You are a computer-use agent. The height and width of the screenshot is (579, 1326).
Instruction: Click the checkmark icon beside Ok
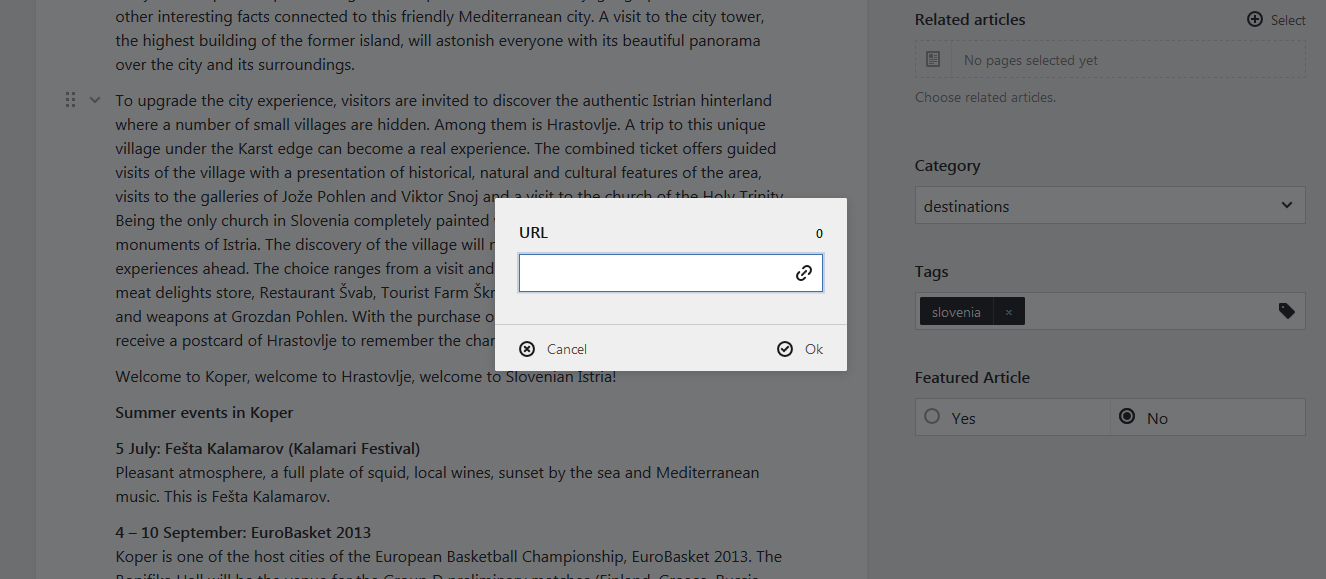(783, 349)
